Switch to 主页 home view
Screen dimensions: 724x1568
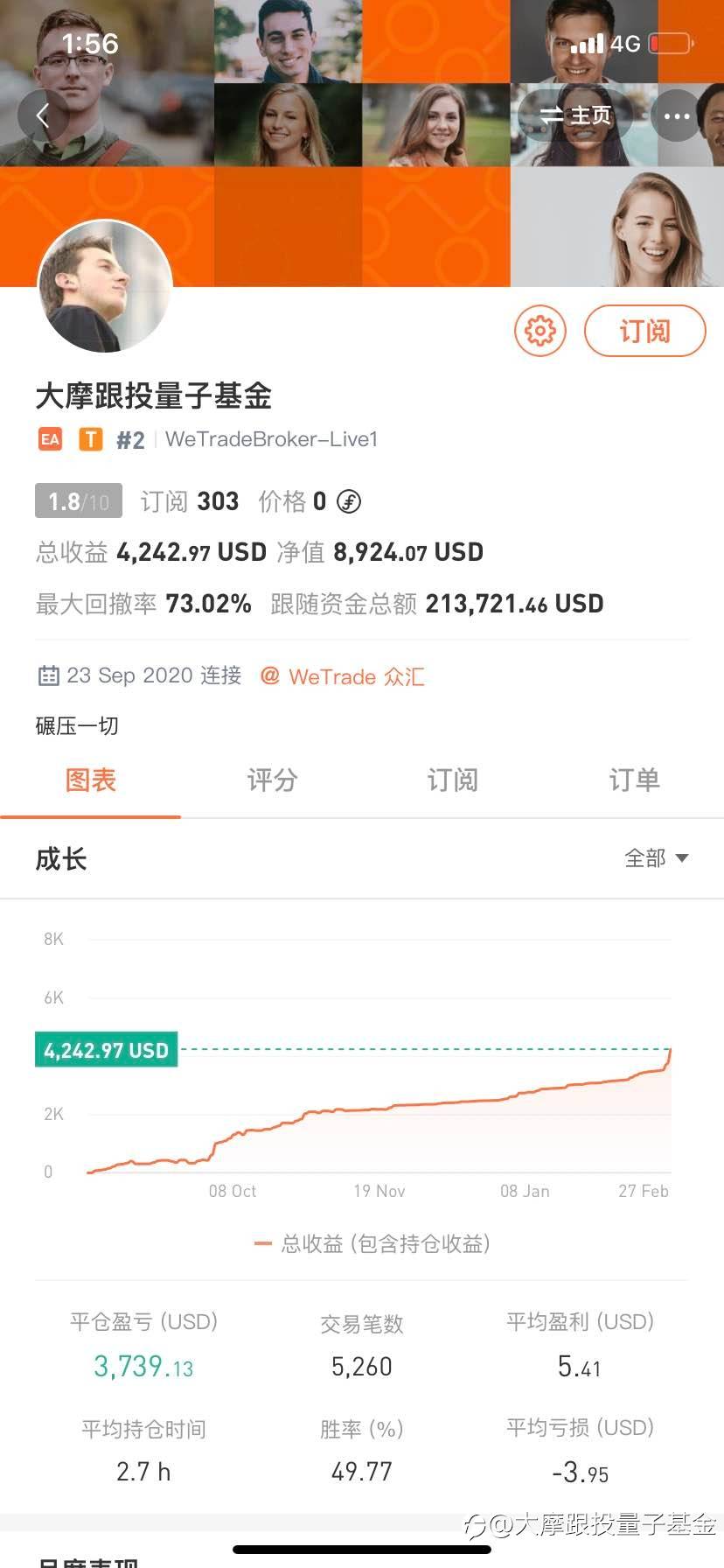click(576, 115)
